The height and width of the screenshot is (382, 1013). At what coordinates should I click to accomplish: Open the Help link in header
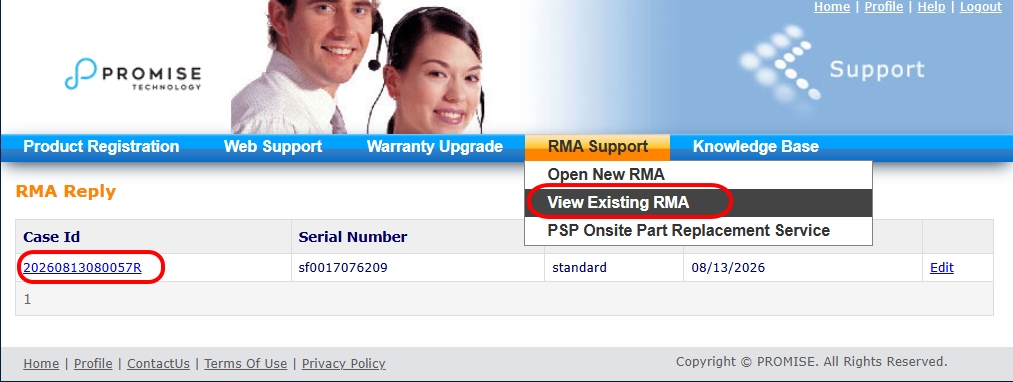click(x=931, y=6)
